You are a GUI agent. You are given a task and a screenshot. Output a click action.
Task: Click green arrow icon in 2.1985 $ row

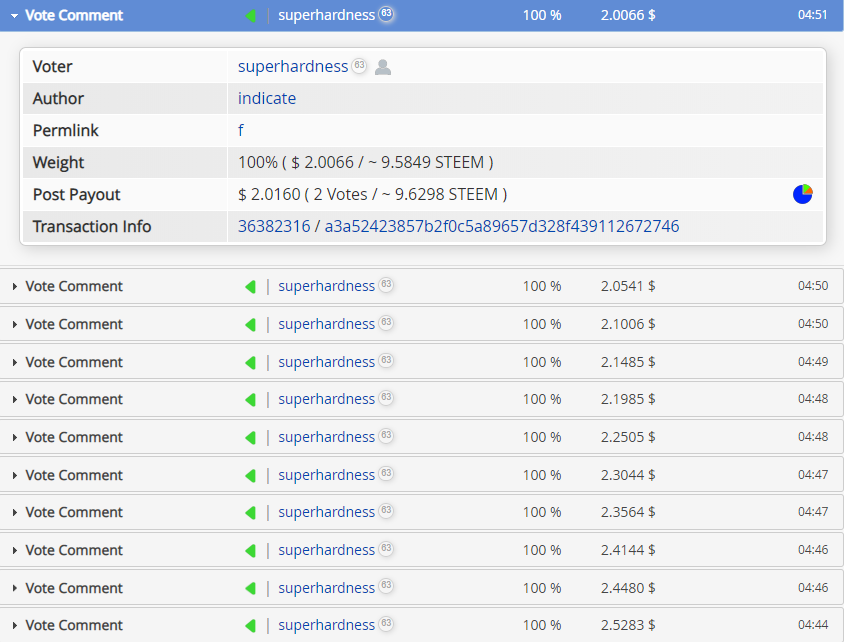(250, 400)
